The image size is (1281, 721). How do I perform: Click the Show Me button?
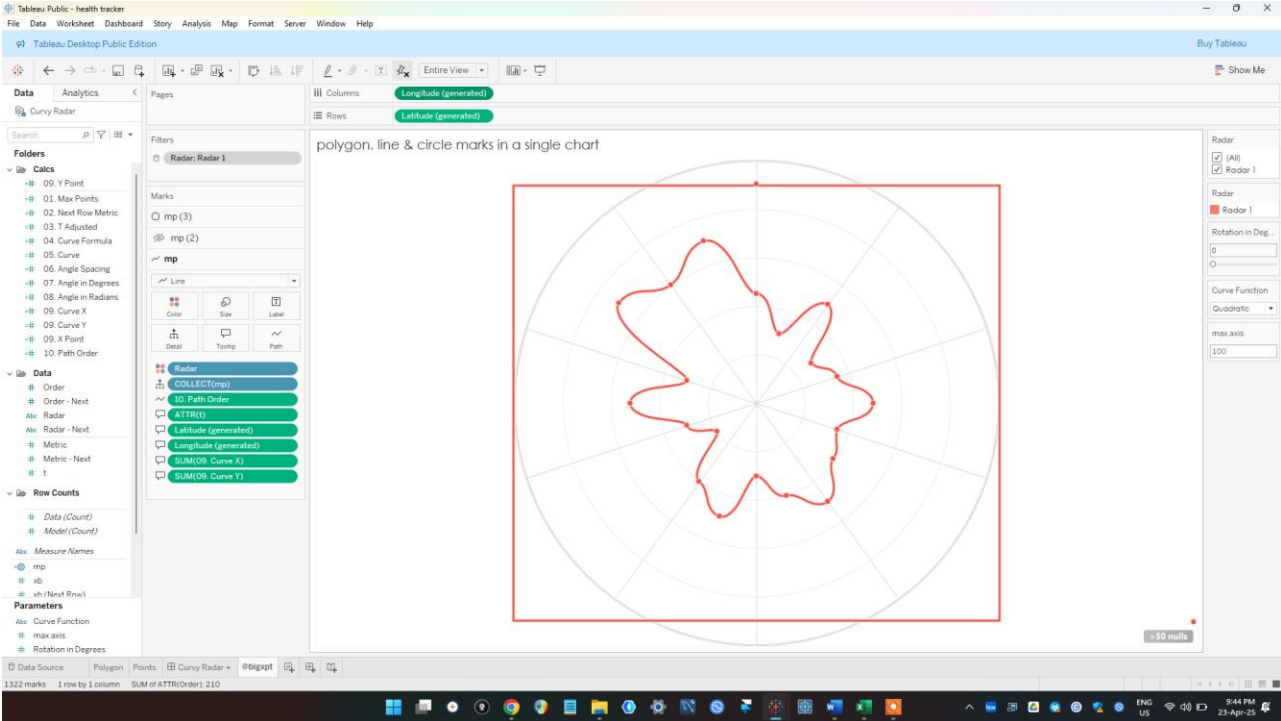tap(1239, 70)
